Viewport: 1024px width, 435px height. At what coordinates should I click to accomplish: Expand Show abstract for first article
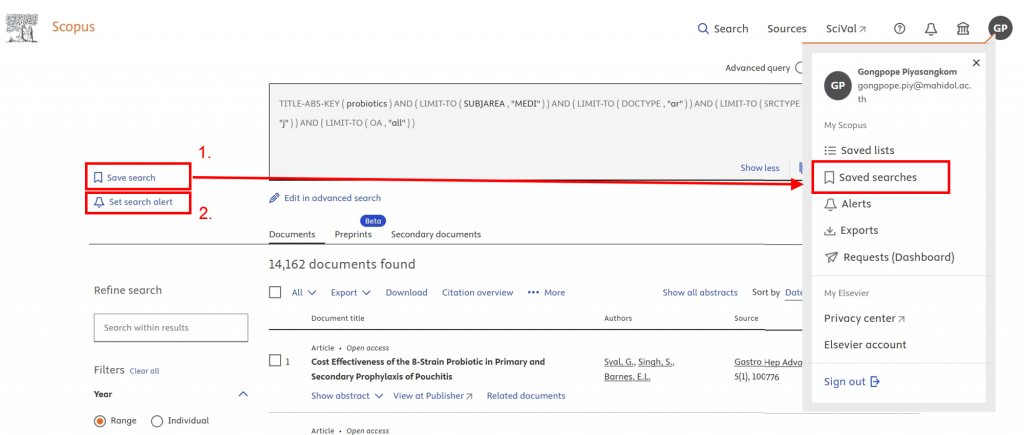[x=347, y=396]
